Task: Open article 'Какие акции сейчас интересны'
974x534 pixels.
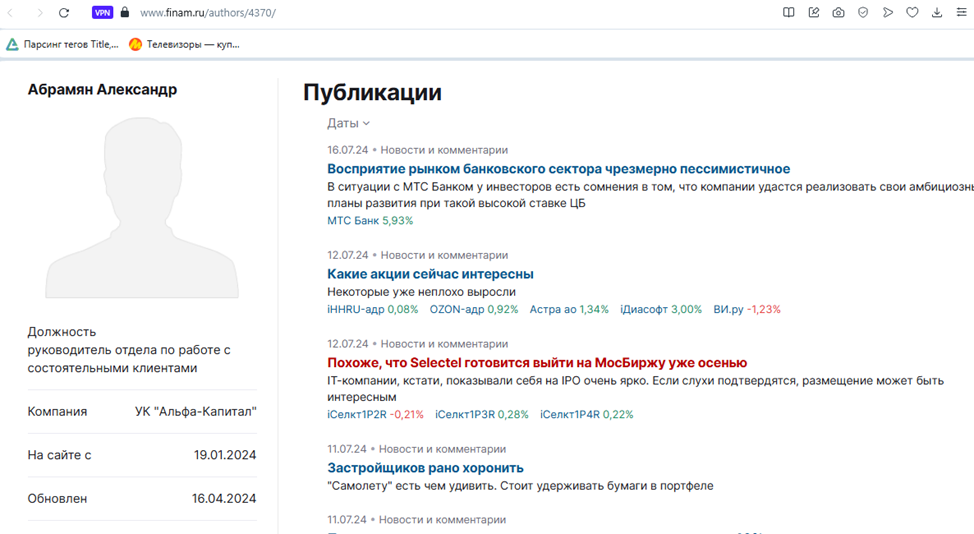Action: (x=430, y=274)
